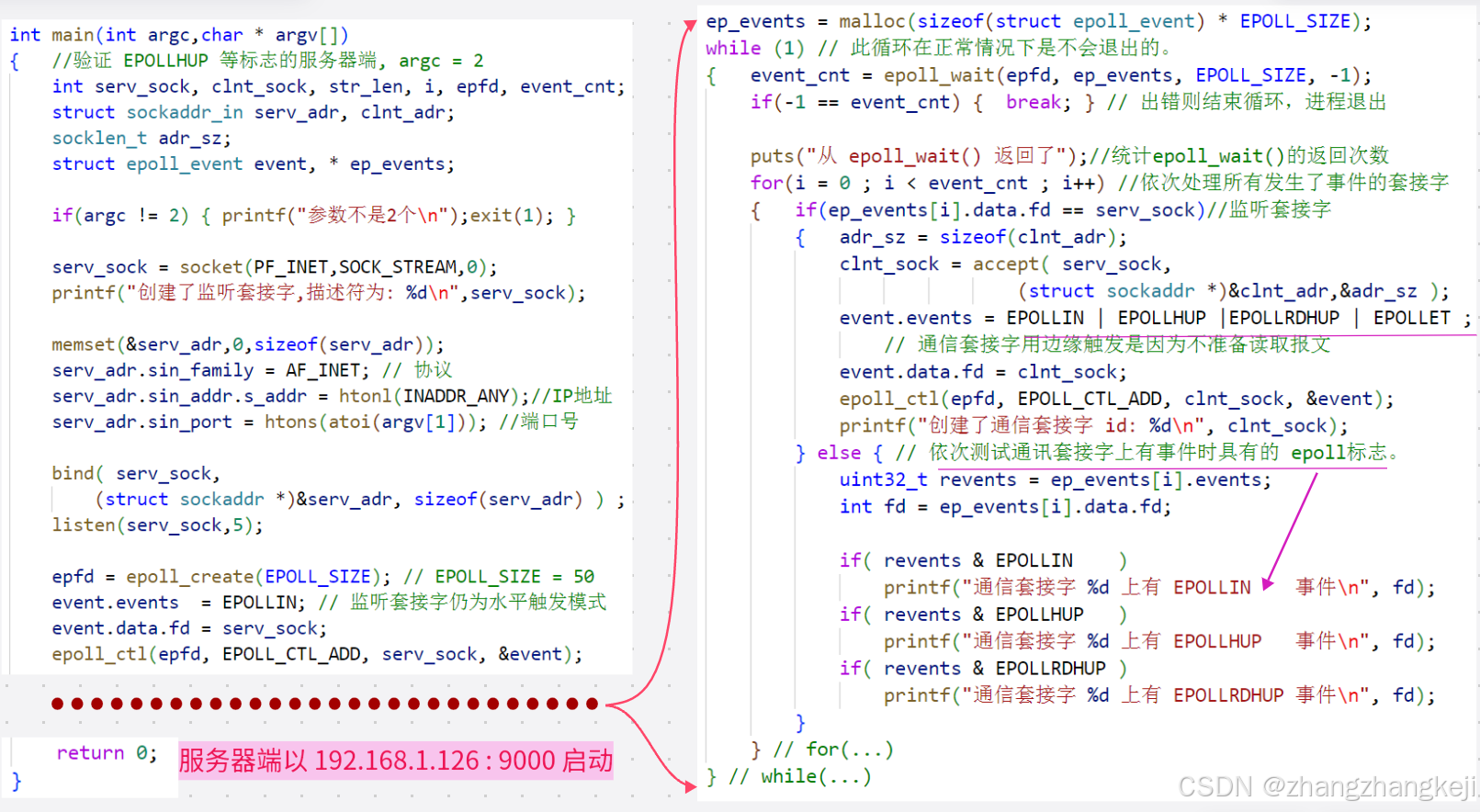
Task: Click 'serv_sock = socket(PF_INET,SOCK_STREAM,0);' line
Action: pyautogui.click(x=275, y=266)
